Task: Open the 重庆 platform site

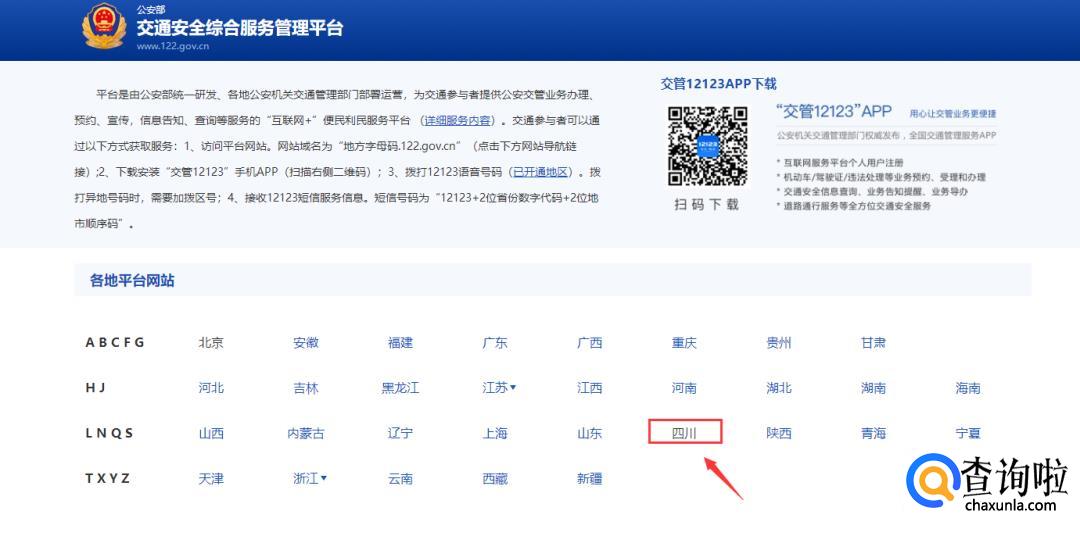Action: click(x=685, y=342)
